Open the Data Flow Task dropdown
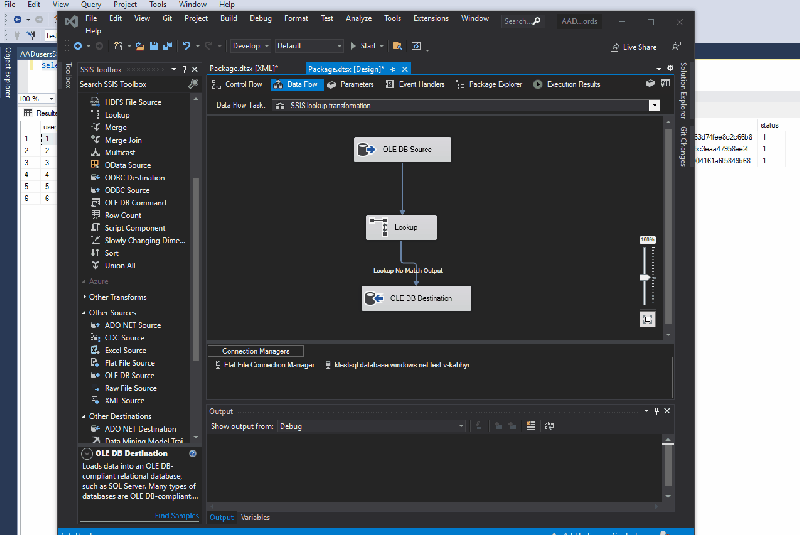The width and height of the screenshot is (800, 535). (x=654, y=106)
